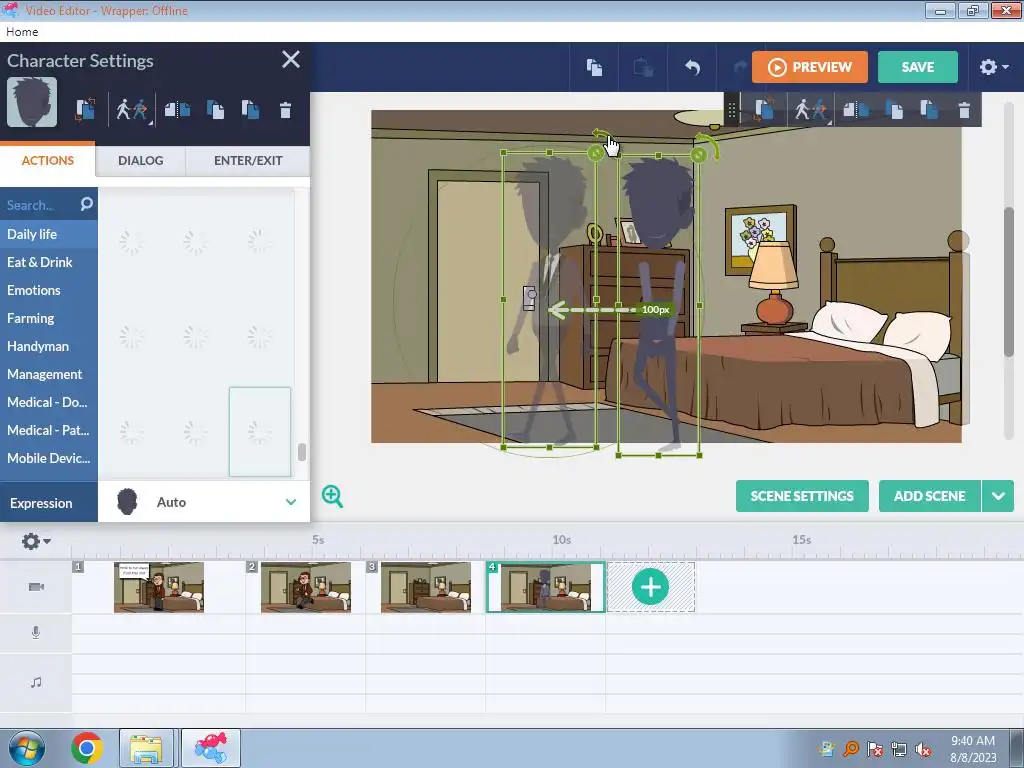Click the trash icon in floating toolbar
This screenshot has height=768, width=1024.
965,110
